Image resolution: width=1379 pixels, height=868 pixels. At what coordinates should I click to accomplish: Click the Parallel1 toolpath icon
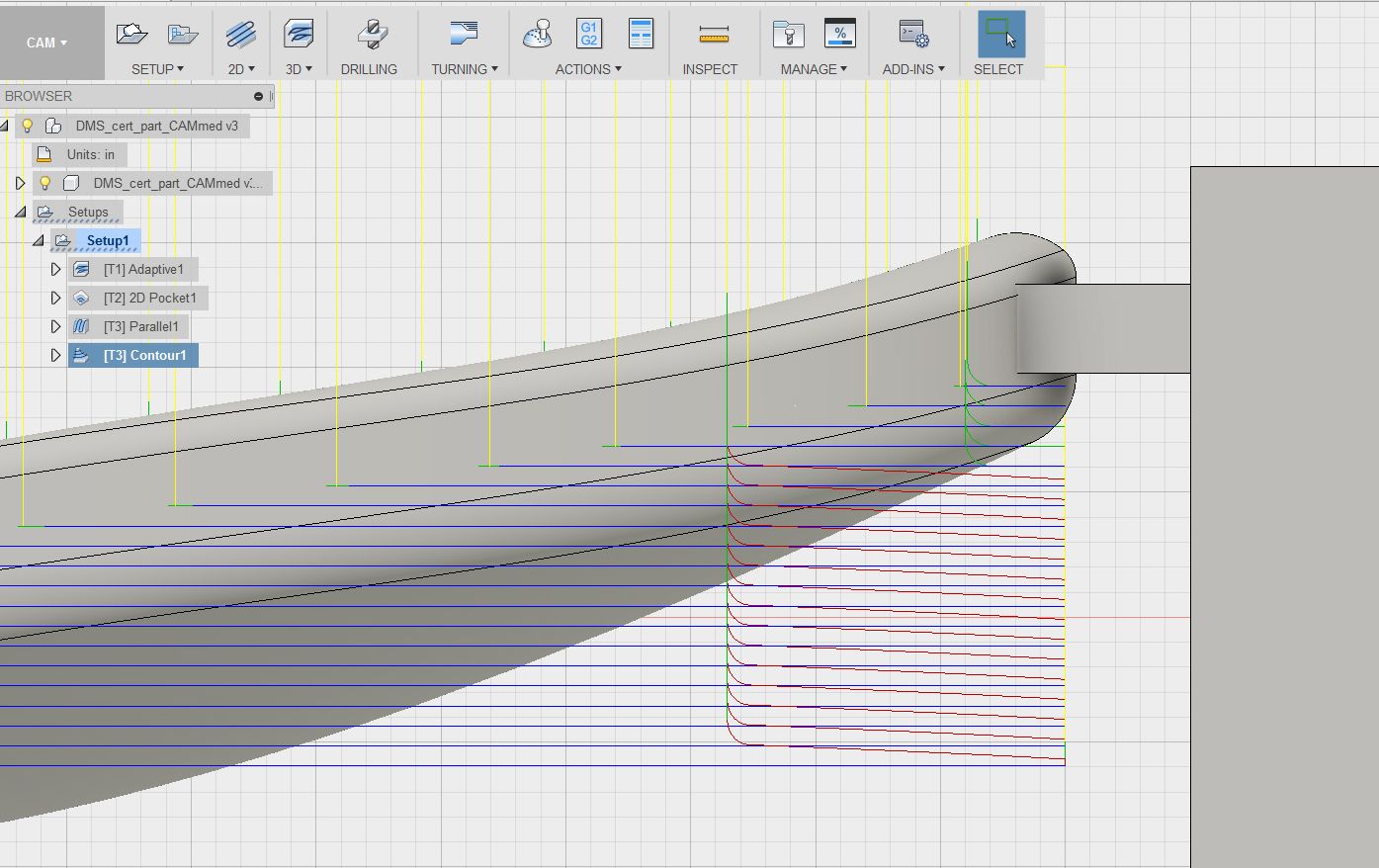click(81, 326)
